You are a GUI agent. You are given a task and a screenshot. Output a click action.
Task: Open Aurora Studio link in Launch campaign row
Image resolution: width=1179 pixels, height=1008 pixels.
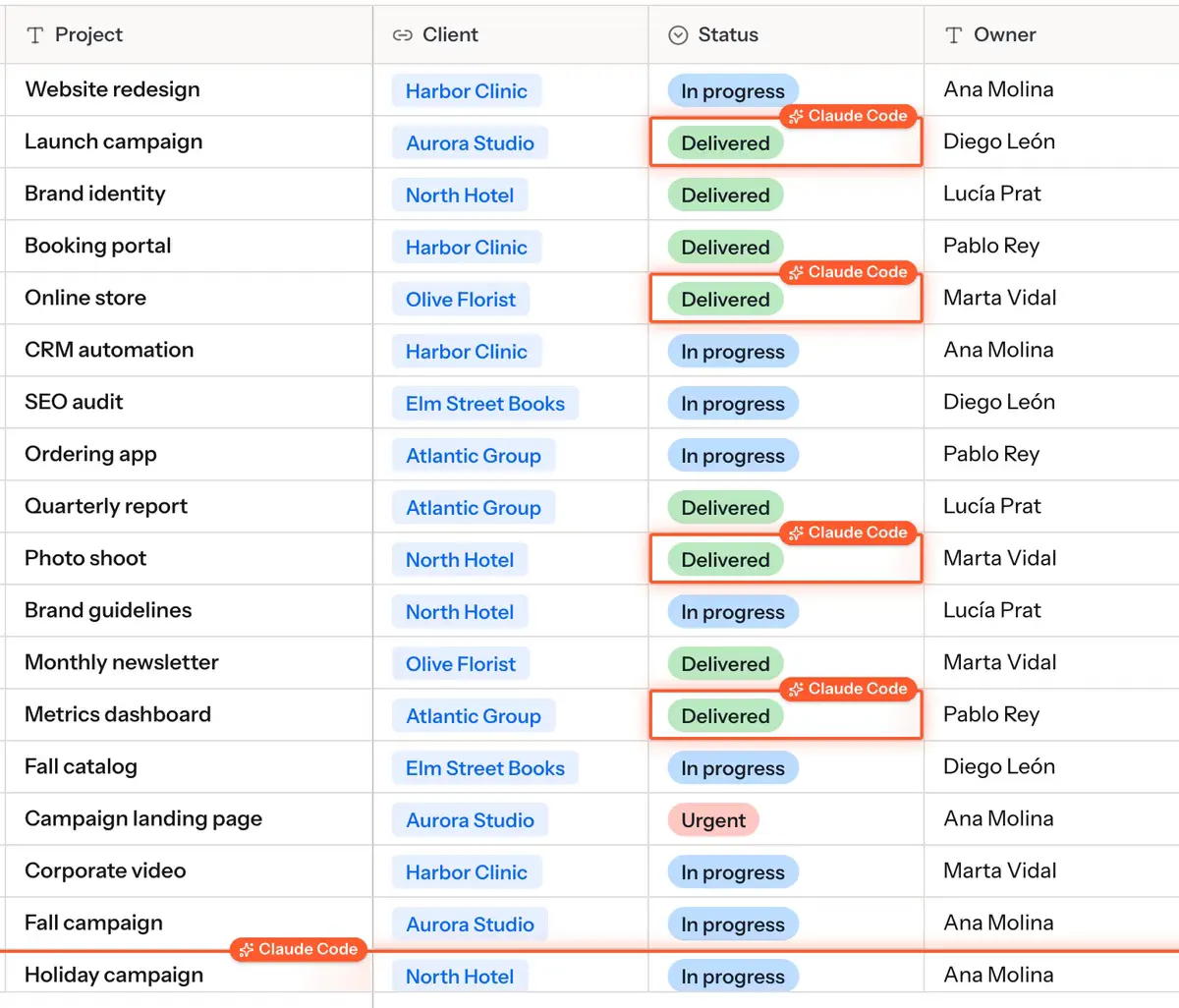[470, 143]
